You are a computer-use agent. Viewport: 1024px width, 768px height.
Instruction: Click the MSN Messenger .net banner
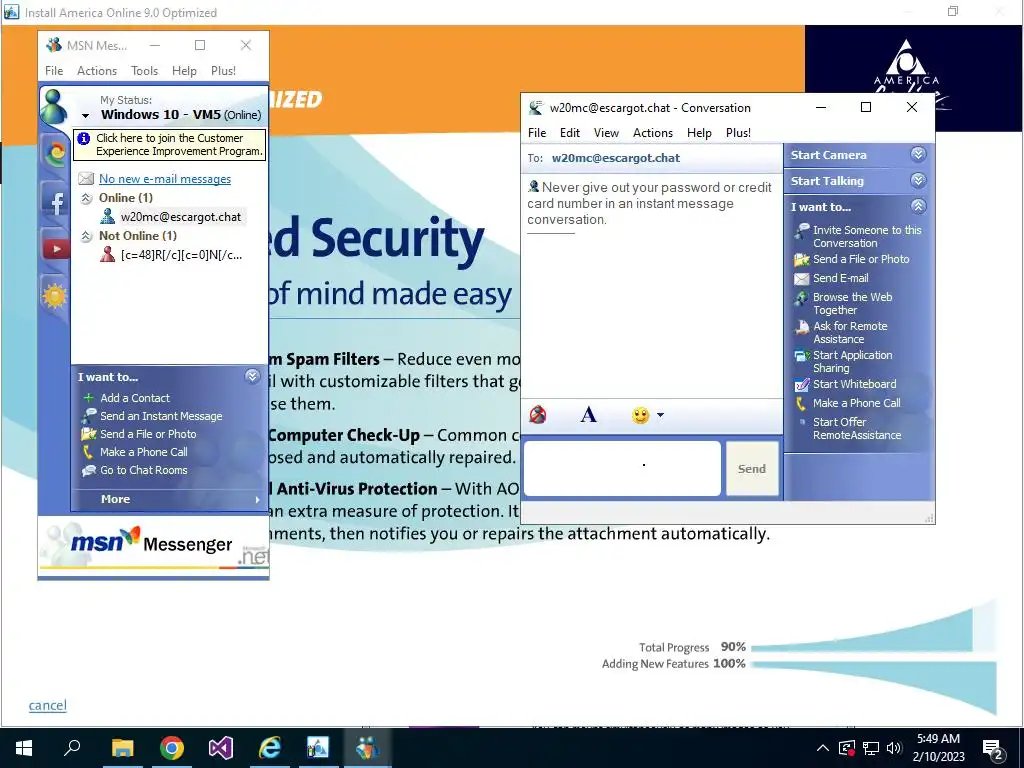[154, 546]
